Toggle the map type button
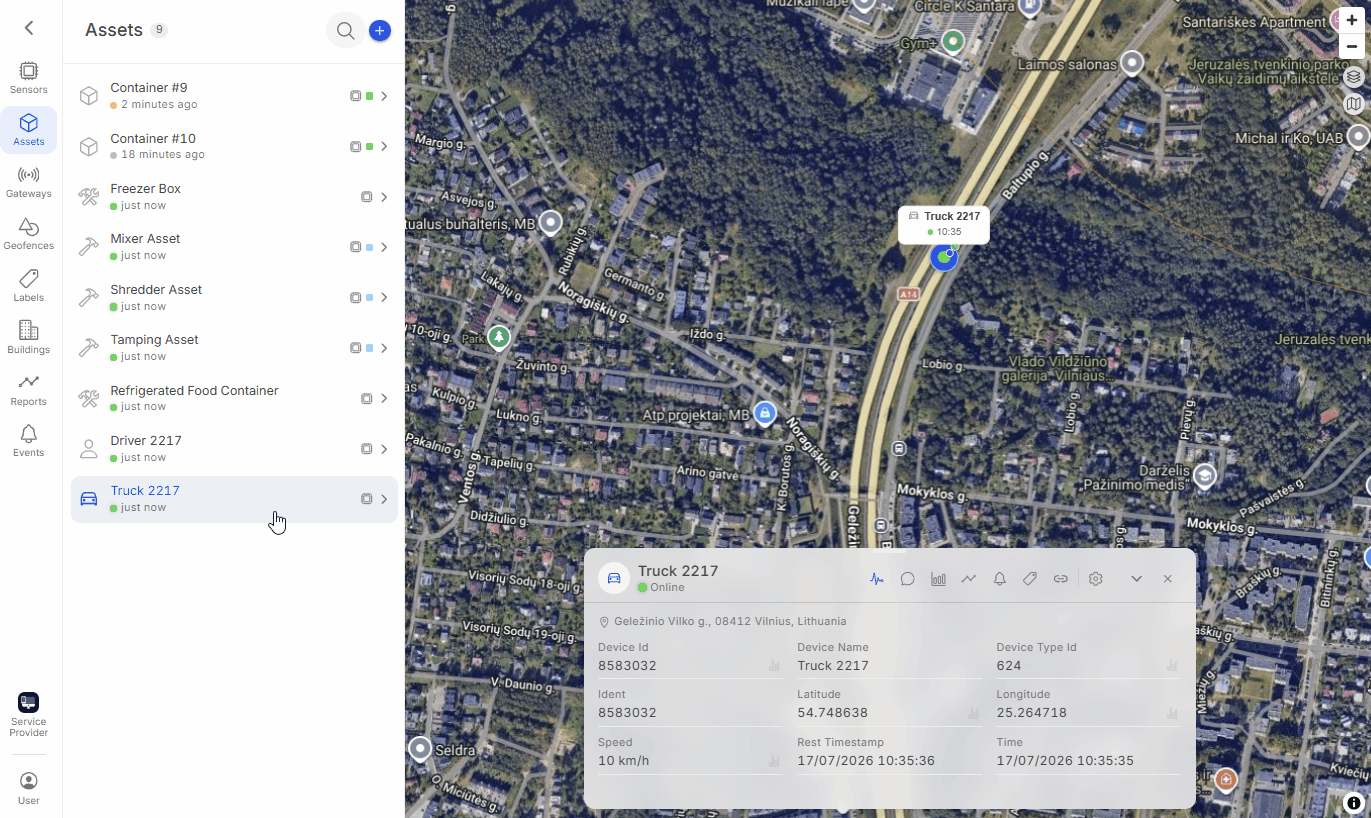The width and height of the screenshot is (1371, 818). point(1353,104)
